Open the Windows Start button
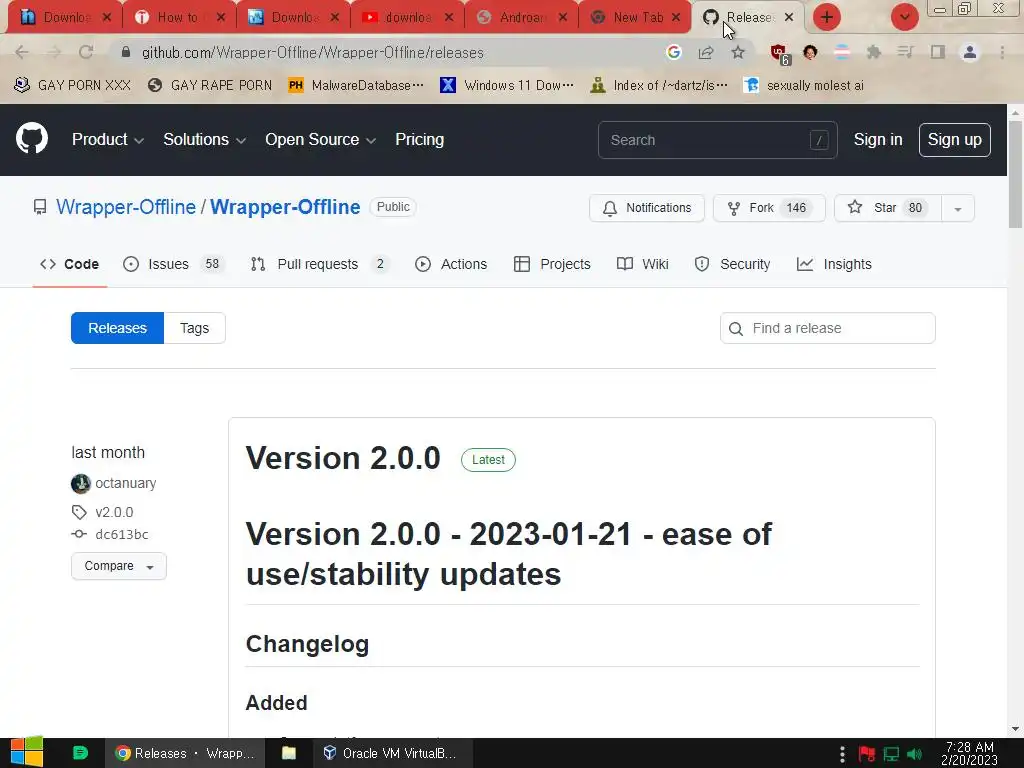The height and width of the screenshot is (768, 1024). point(27,752)
